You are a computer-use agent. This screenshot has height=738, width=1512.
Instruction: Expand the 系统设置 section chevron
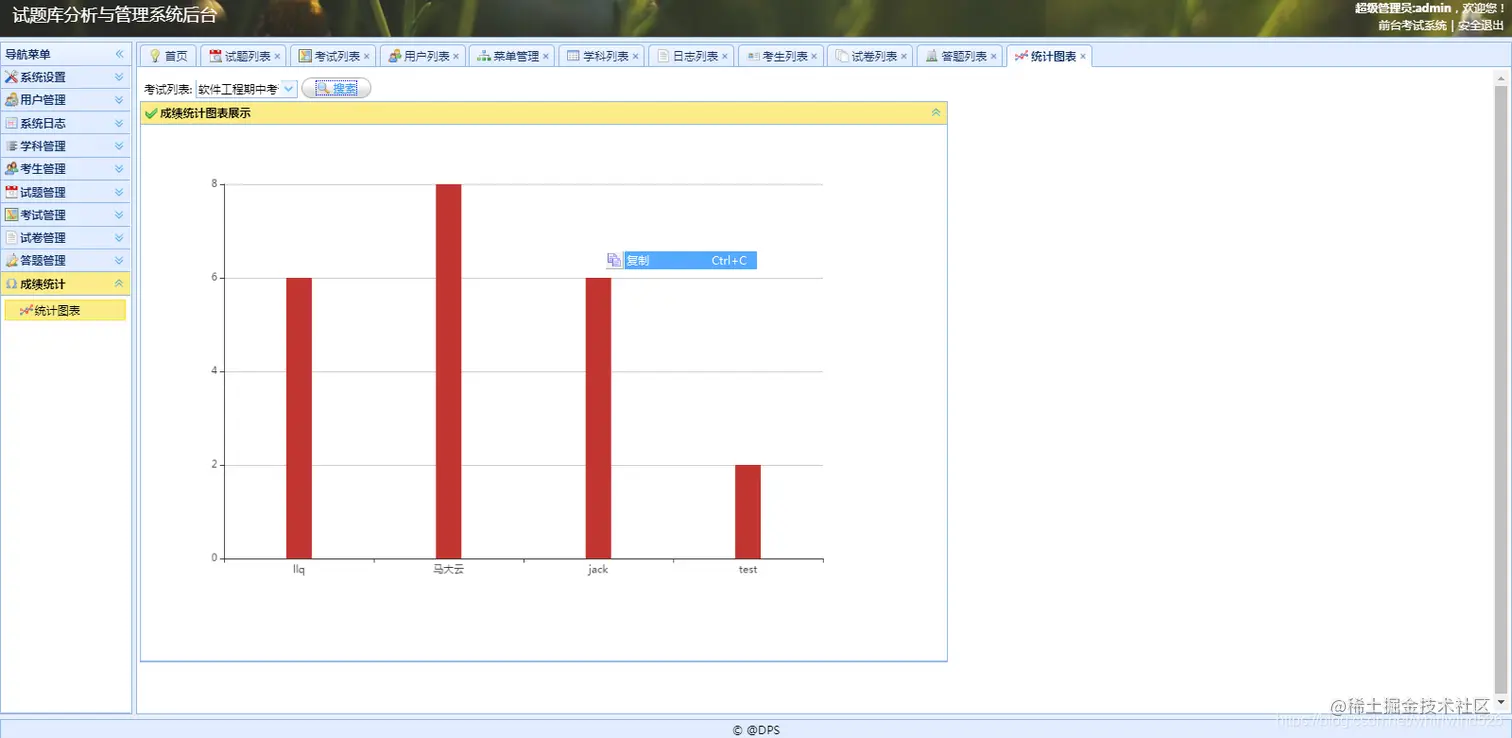119,77
